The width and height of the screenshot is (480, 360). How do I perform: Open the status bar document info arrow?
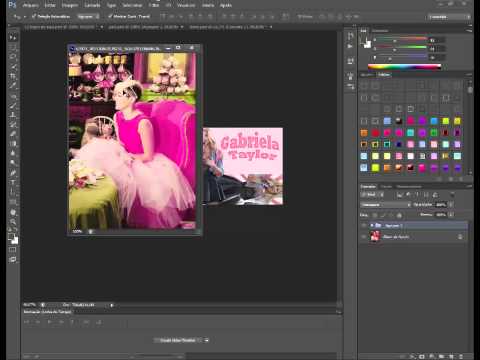point(112,305)
